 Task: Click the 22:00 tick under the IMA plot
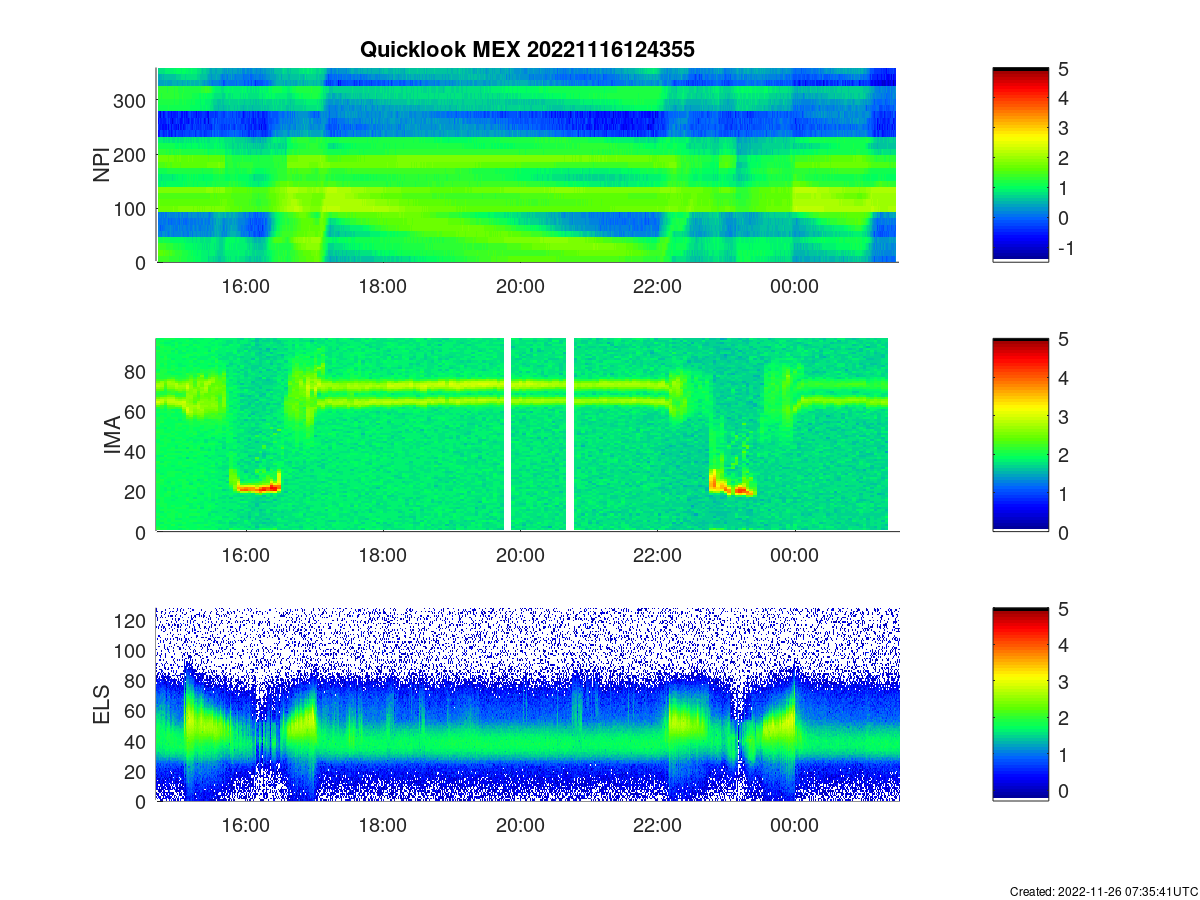(x=657, y=556)
